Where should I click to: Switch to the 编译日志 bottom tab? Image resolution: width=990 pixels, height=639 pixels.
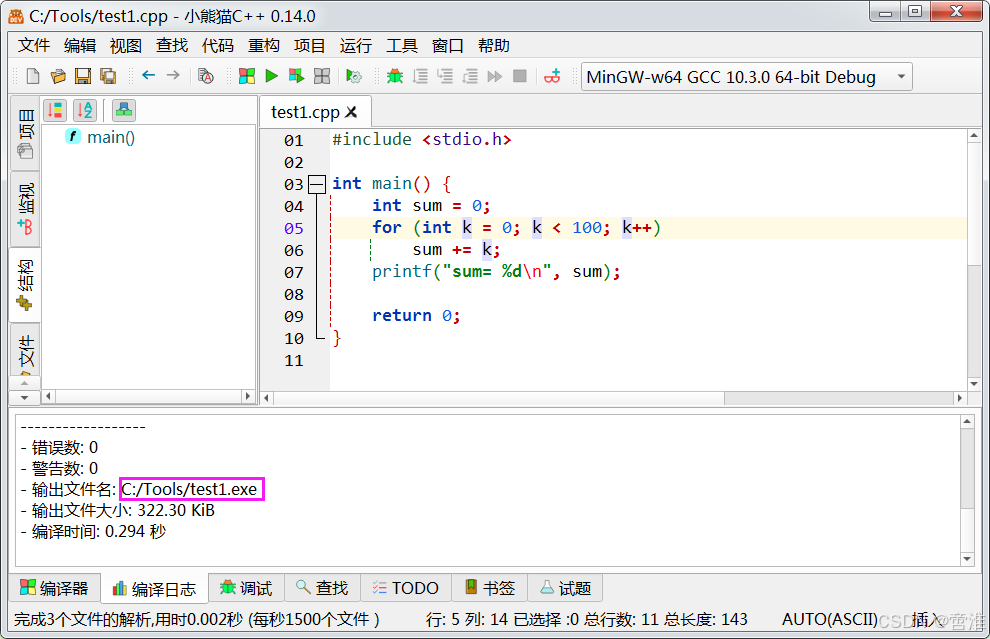click(155, 588)
